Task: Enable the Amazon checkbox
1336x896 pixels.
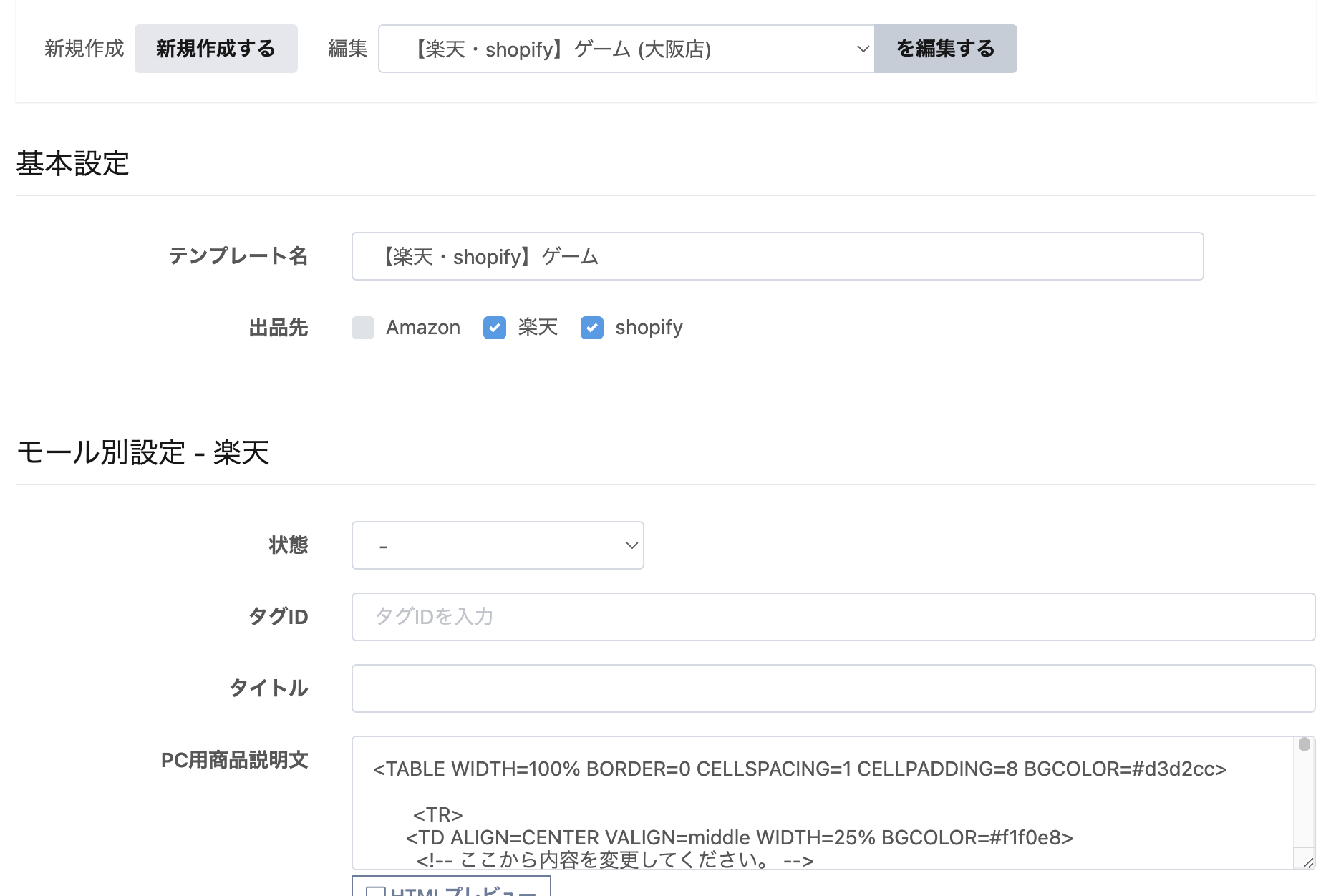Action: (x=363, y=328)
